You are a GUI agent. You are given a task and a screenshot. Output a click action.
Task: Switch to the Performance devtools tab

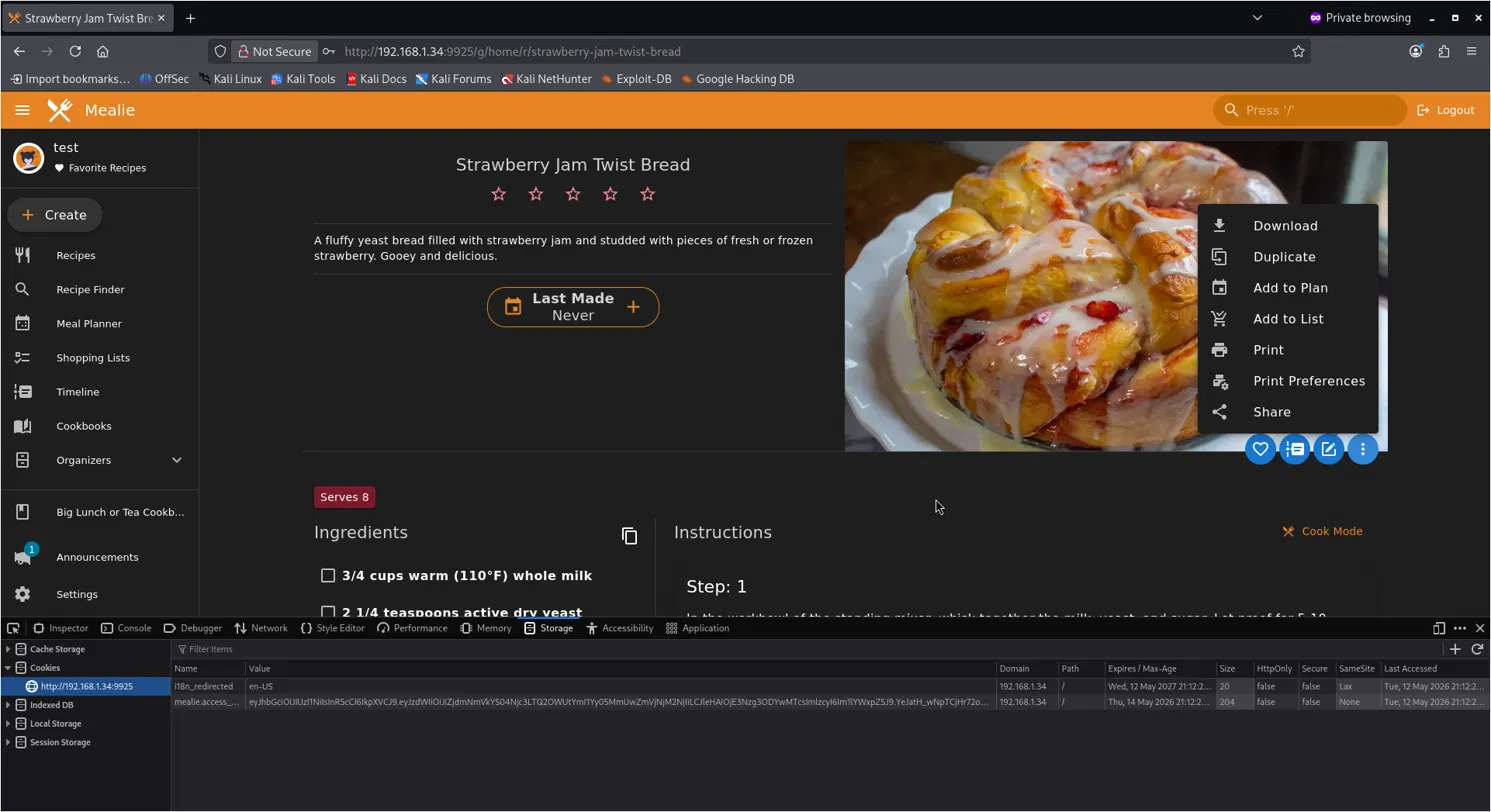point(412,628)
